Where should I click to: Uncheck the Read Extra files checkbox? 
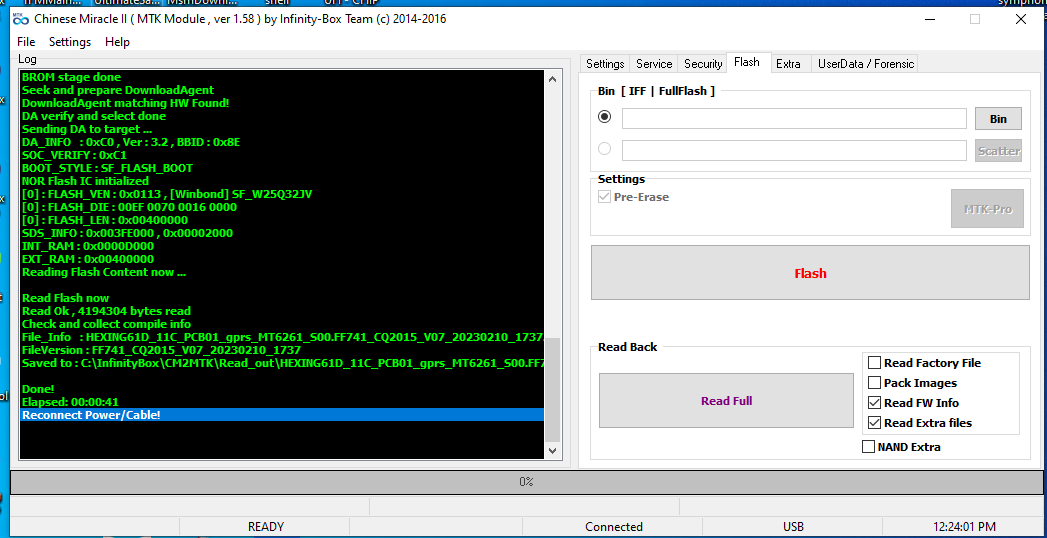coord(875,423)
